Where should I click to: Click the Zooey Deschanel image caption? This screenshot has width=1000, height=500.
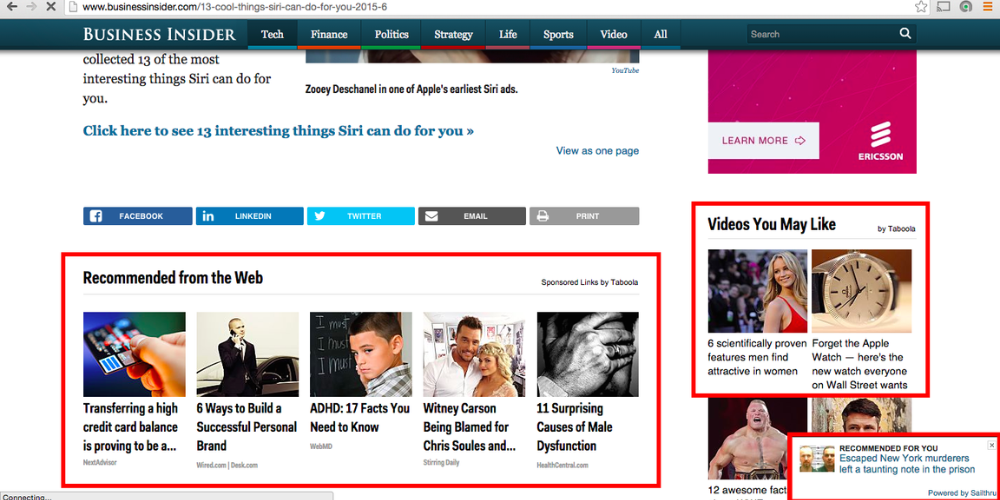(411, 89)
